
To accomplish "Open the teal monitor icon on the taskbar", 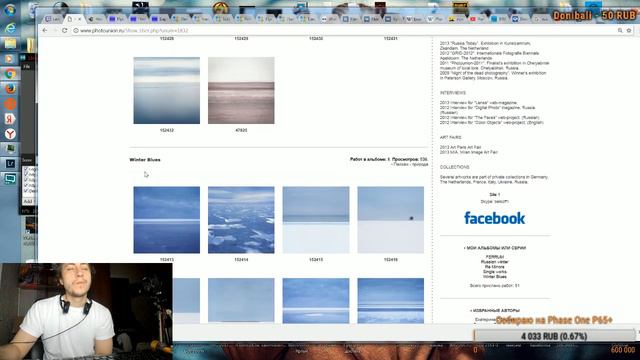I will click(10, 179).
